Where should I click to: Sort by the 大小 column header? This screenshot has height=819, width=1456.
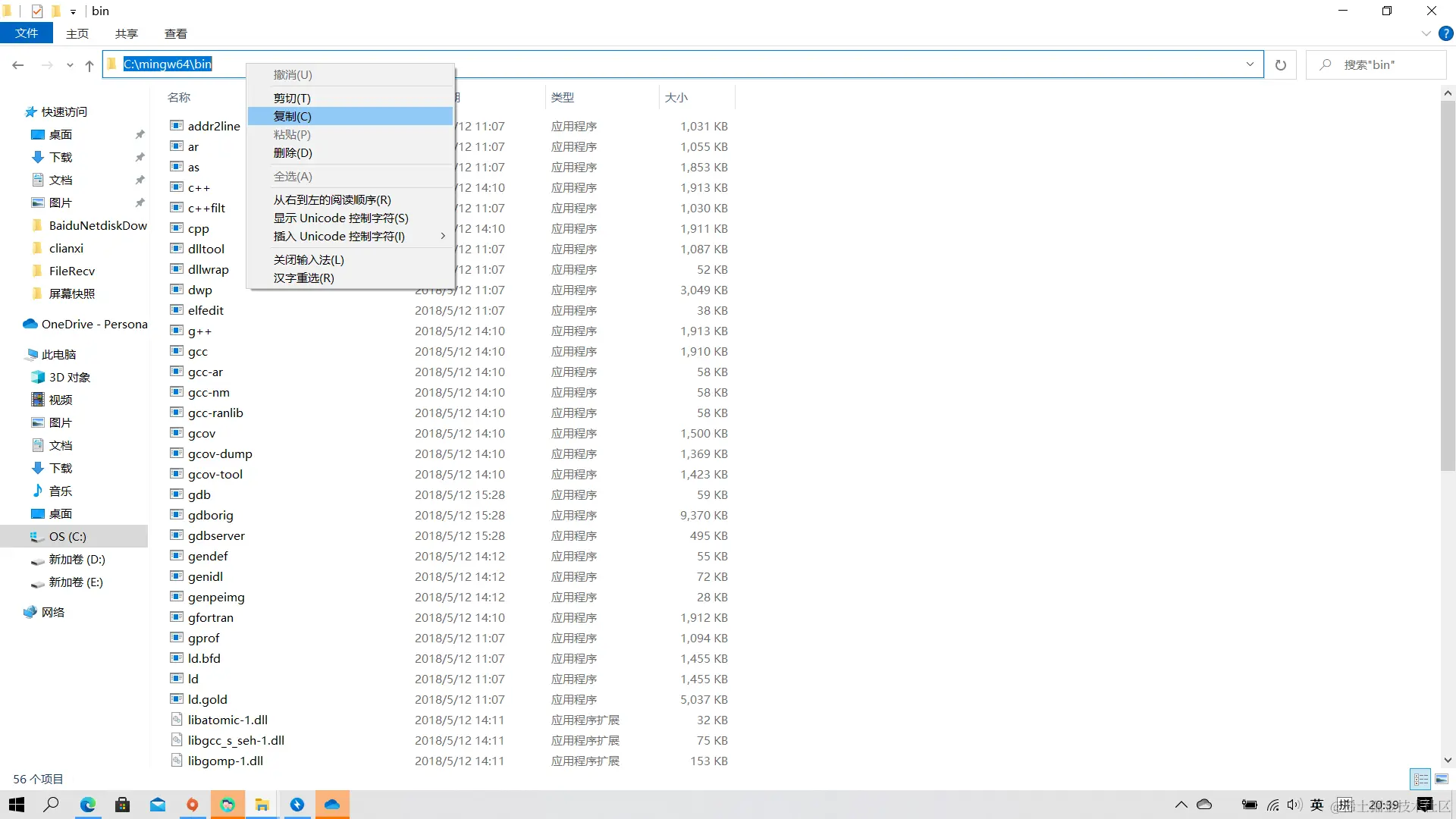[x=676, y=98]
